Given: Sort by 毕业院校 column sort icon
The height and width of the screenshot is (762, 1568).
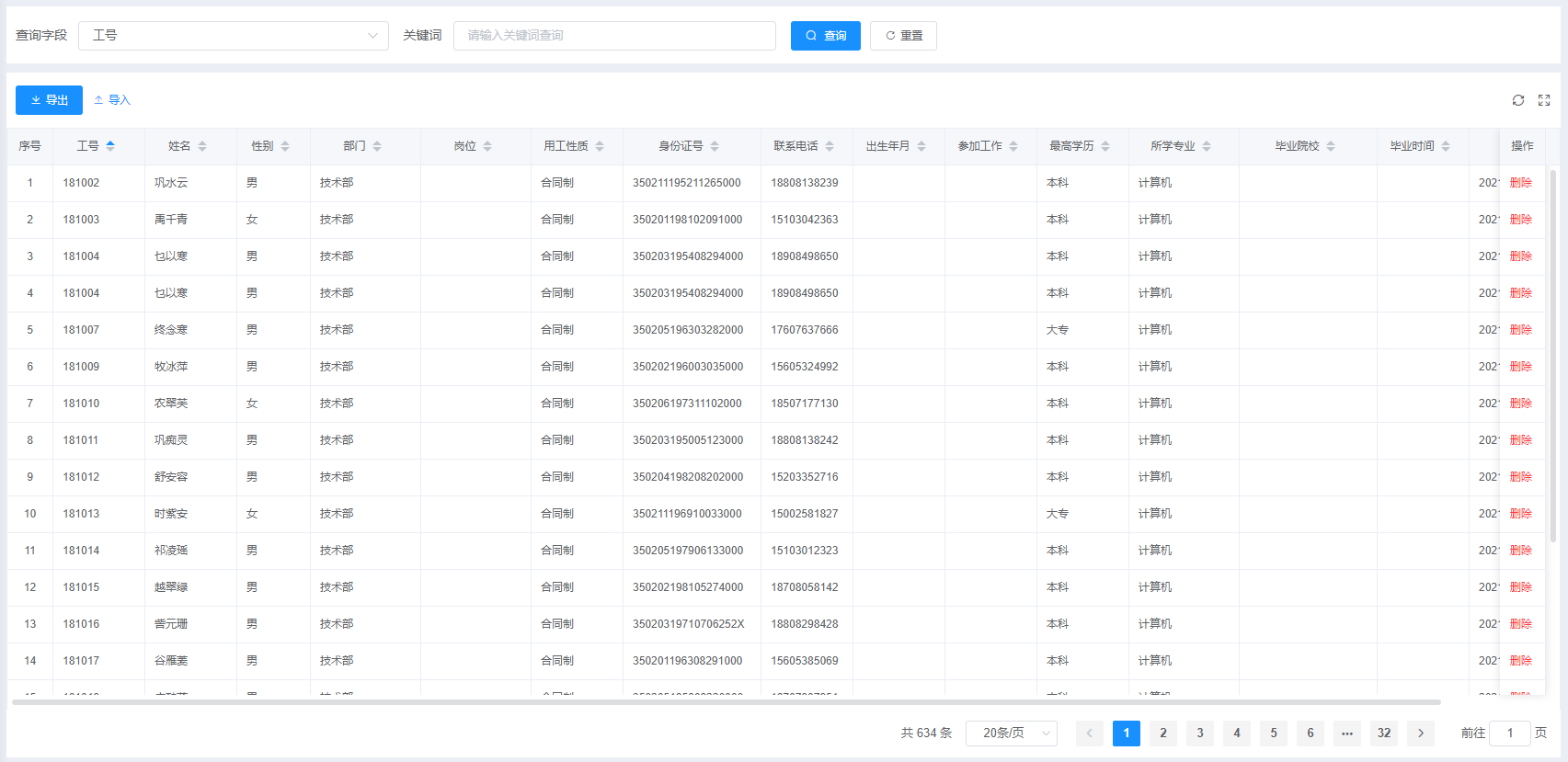Looking at the screenshot, I should coord(1331,146).
